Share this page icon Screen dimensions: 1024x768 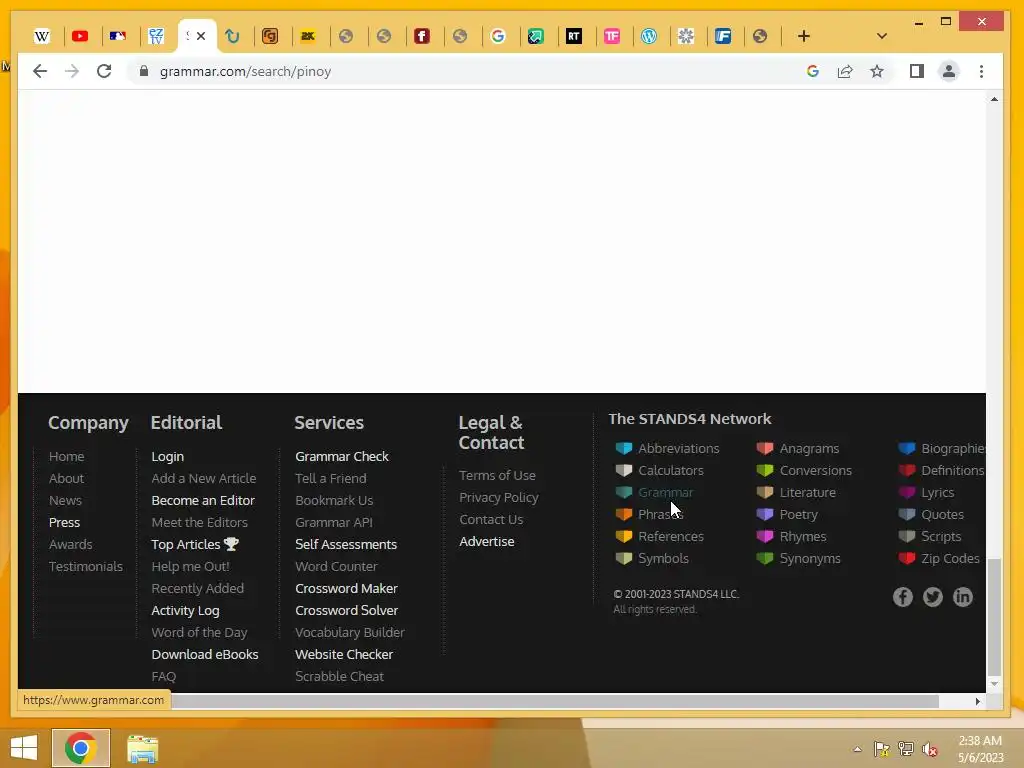(845, 71)
